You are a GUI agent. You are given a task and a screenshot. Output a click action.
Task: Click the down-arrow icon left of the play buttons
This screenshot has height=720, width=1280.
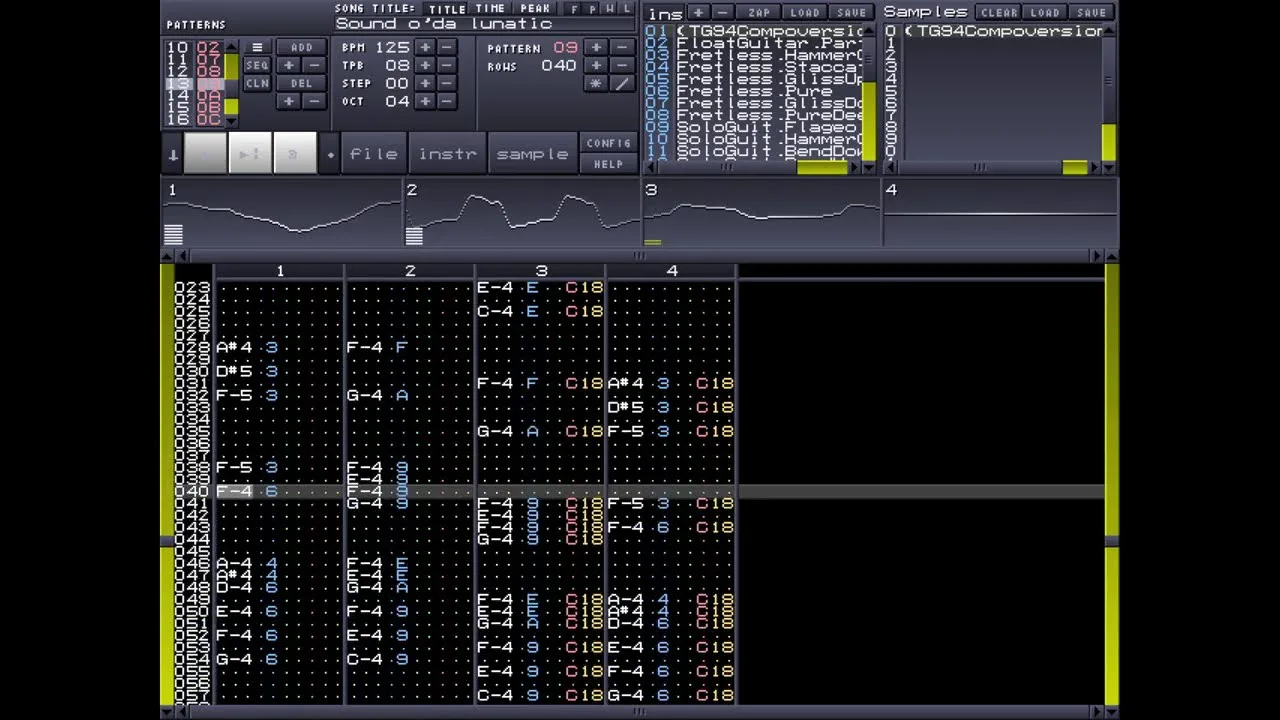173,155
